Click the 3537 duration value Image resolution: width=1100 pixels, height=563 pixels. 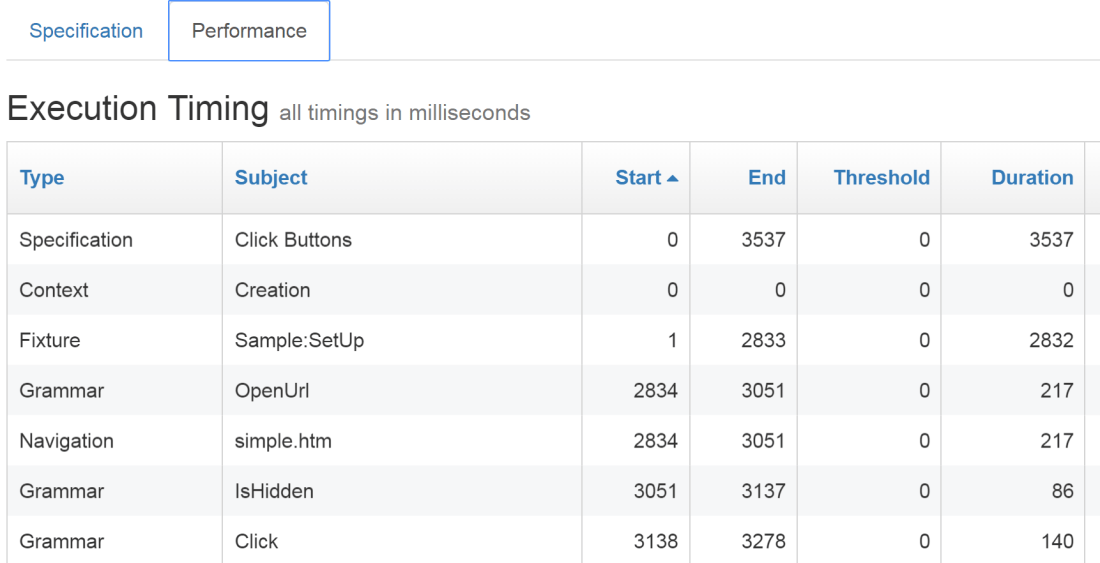pyautogui.click(x=1051, y=240)
